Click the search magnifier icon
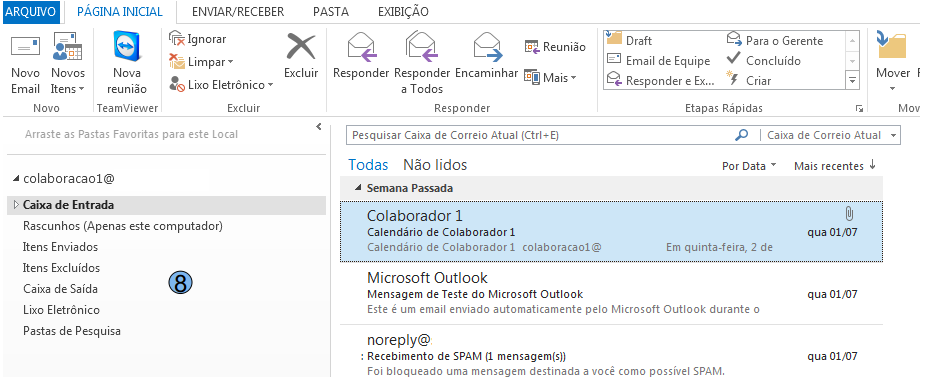925x377 pixels. pos(742,135)
